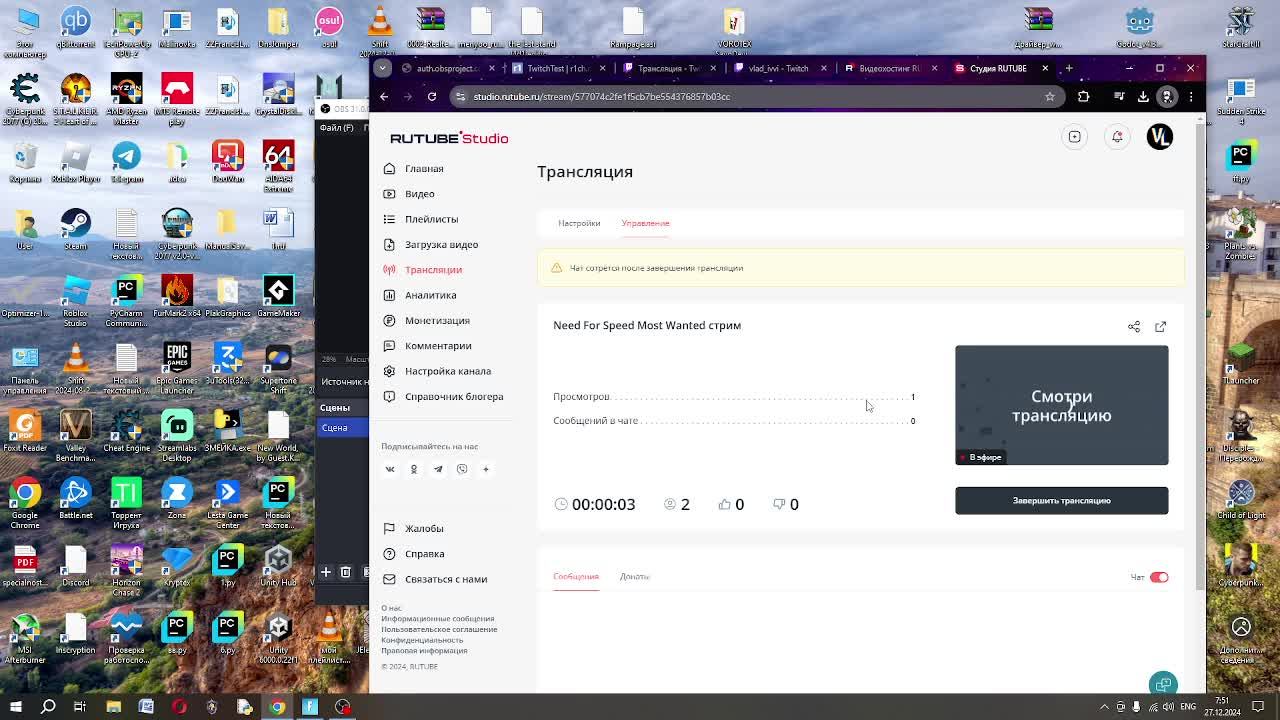The width and height of the screenshot is (1280, 720).
Task: Toggle the chat switch off
Action: coord(1159,577)
